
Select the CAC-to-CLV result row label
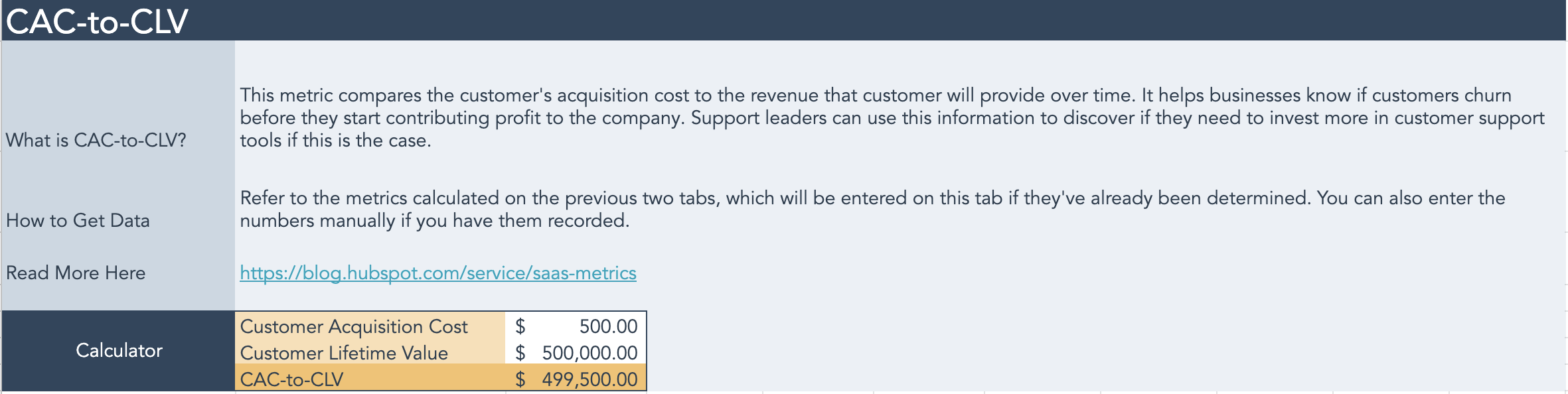tap(292, 379)
